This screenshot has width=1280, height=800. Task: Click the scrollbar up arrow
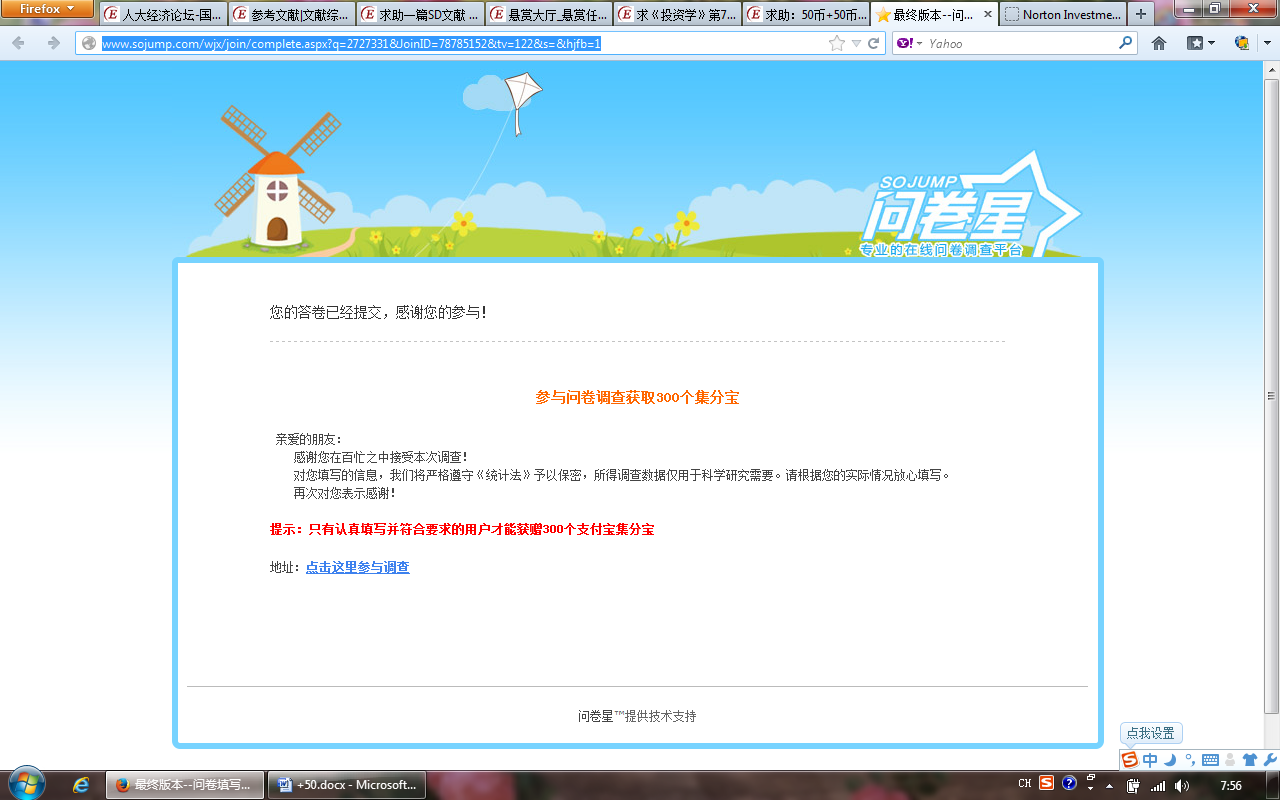[1271, 69]
